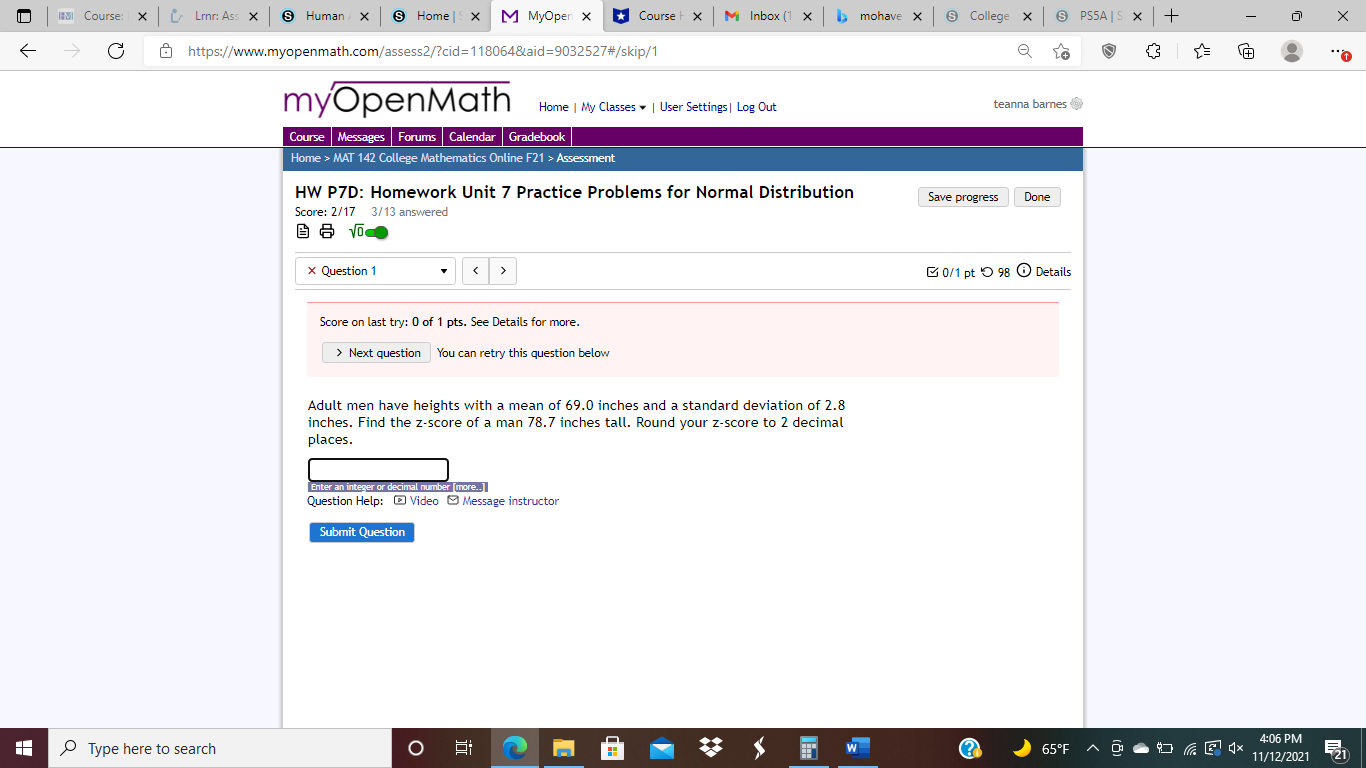Image resolution: width=1366 pixels, height=768 pixels.
Task: Open the Windows Start menu
Action: (x=24, y=748)
